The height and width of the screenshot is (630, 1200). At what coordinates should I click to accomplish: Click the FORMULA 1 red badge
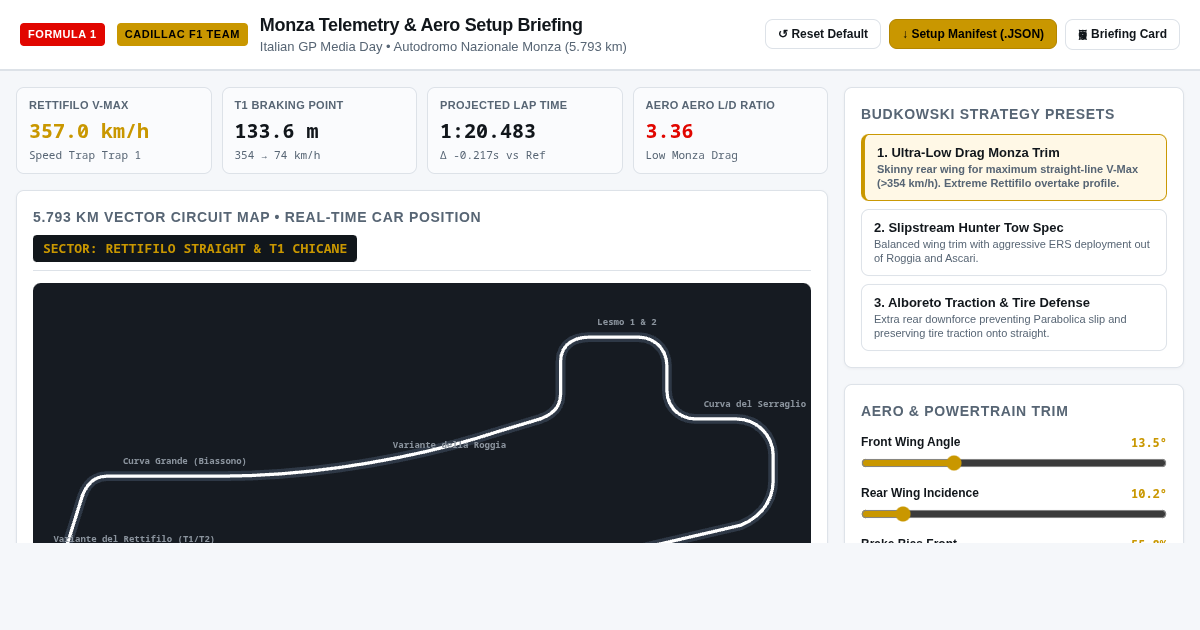click(x=62, y=34)
